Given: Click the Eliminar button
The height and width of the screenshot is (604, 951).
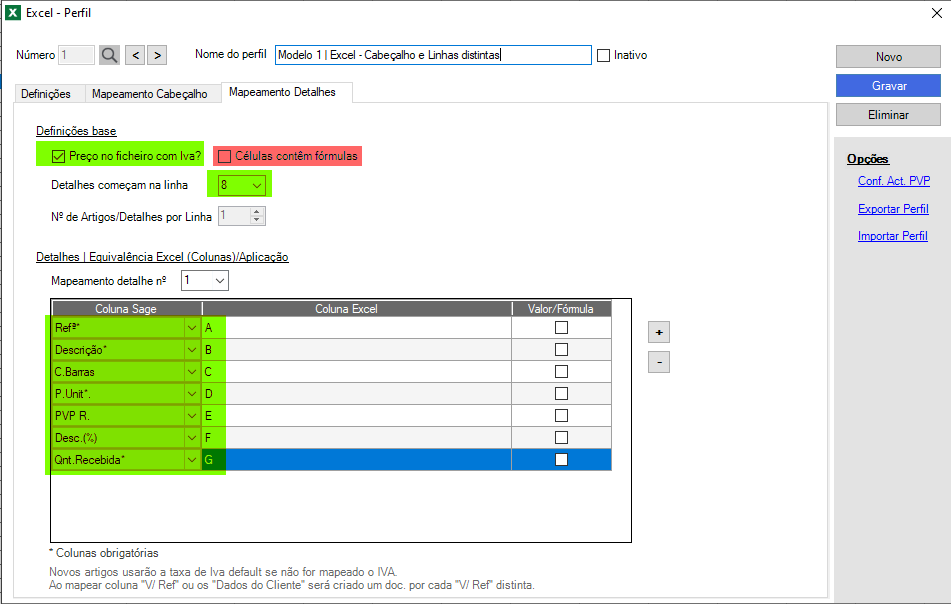Looking at the screenshot, I should (x=889, y=115).
